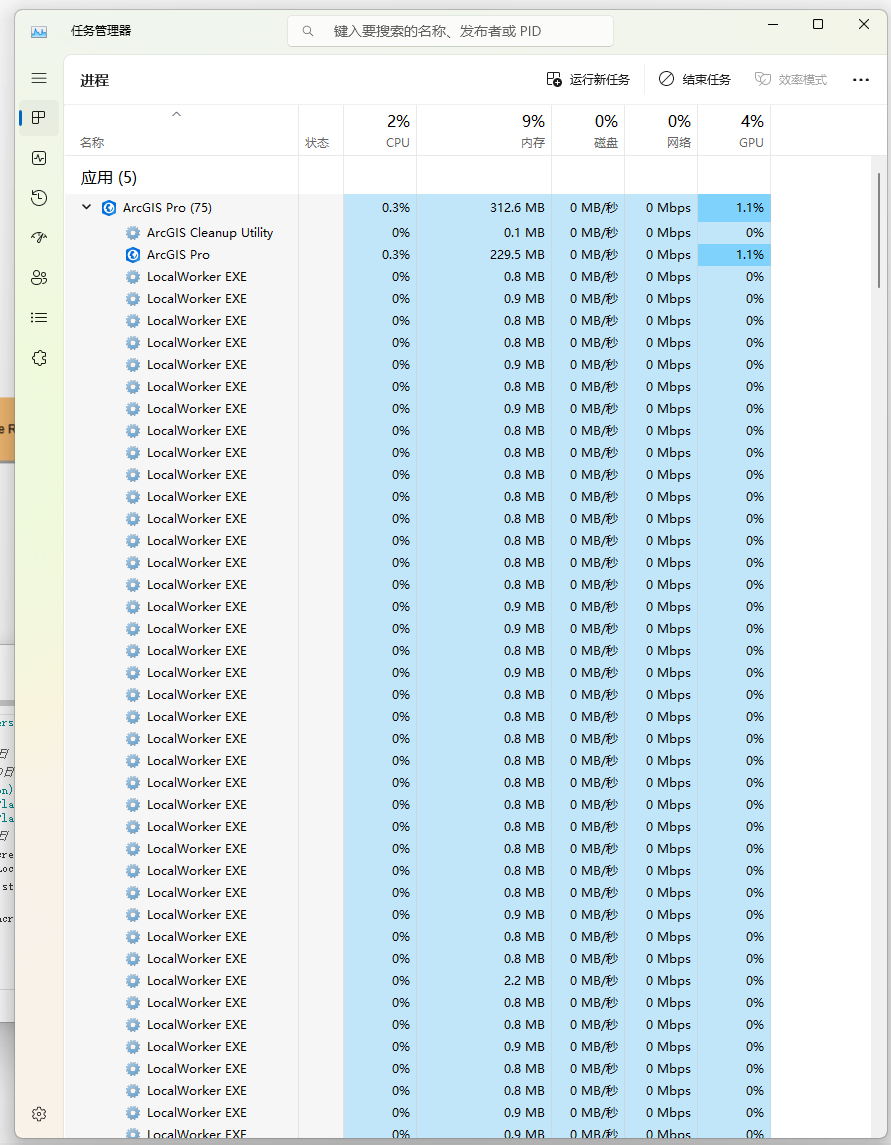Viewport: 891px width, 1145px height.
Task: Click the Task Manager app icon in title bar
Action: [x=39, y=31]
